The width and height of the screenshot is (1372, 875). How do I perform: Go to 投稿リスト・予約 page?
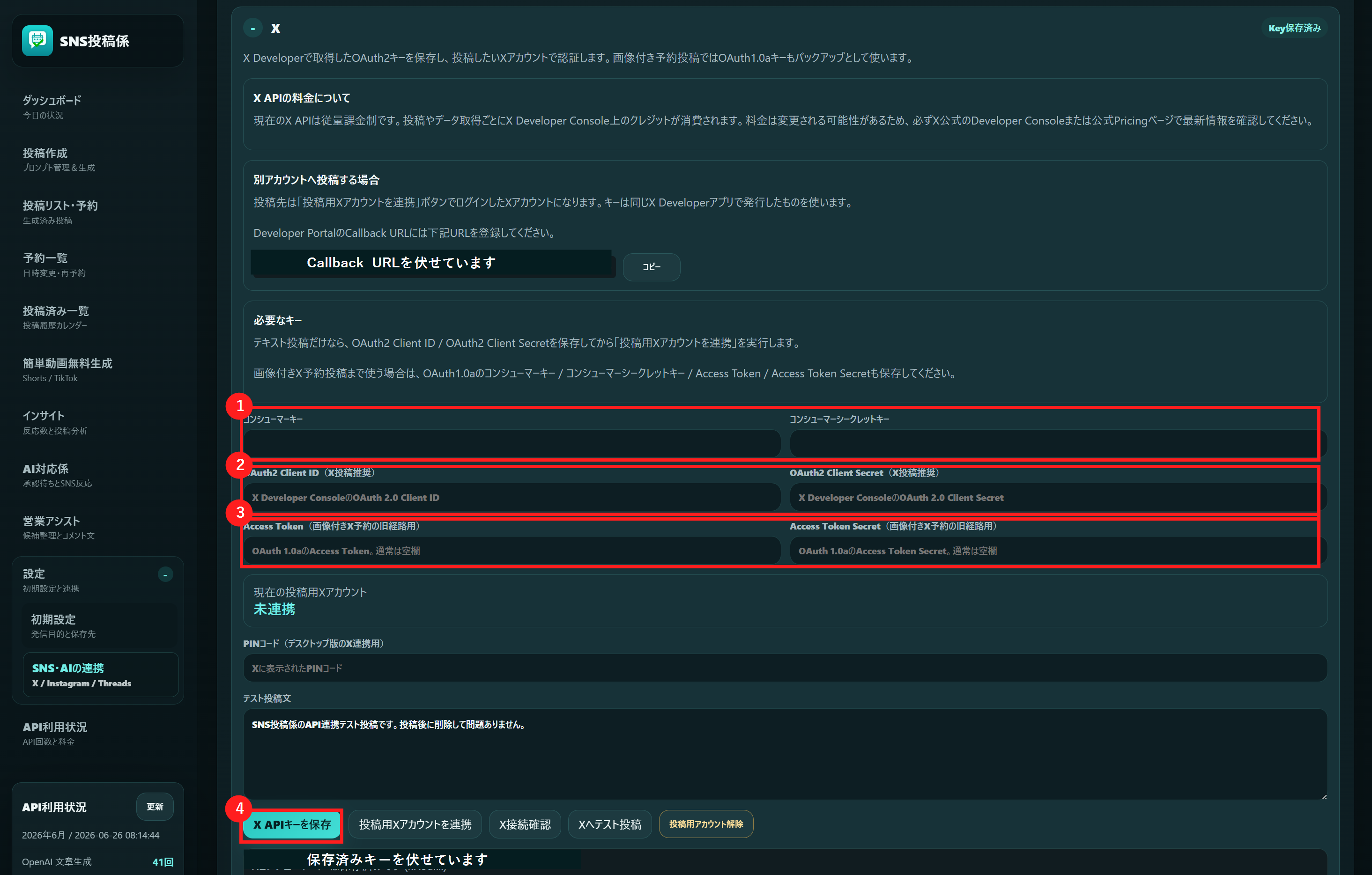pos(97,213)
